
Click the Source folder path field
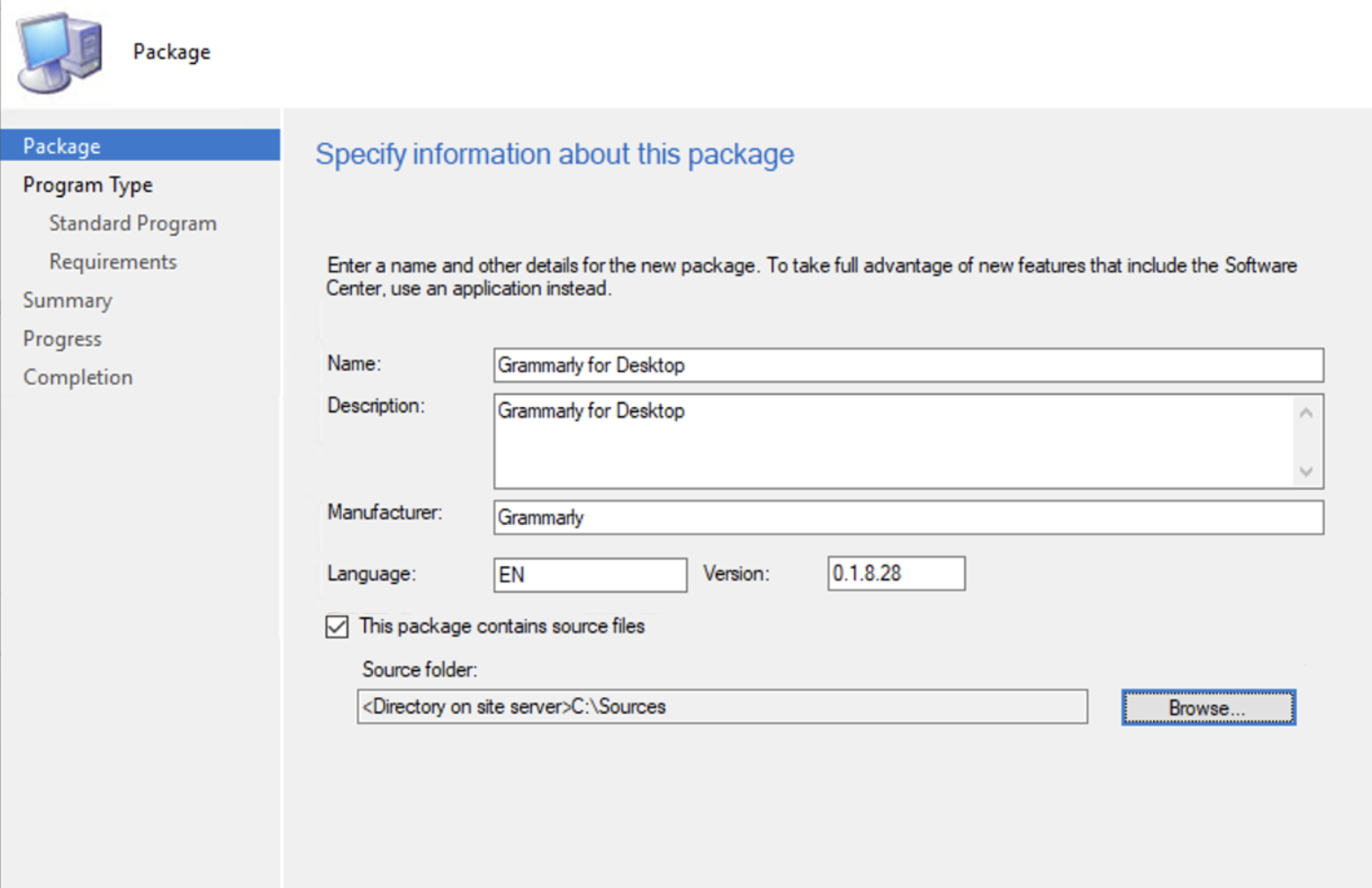pyautogui.click(x=722, y=707)
